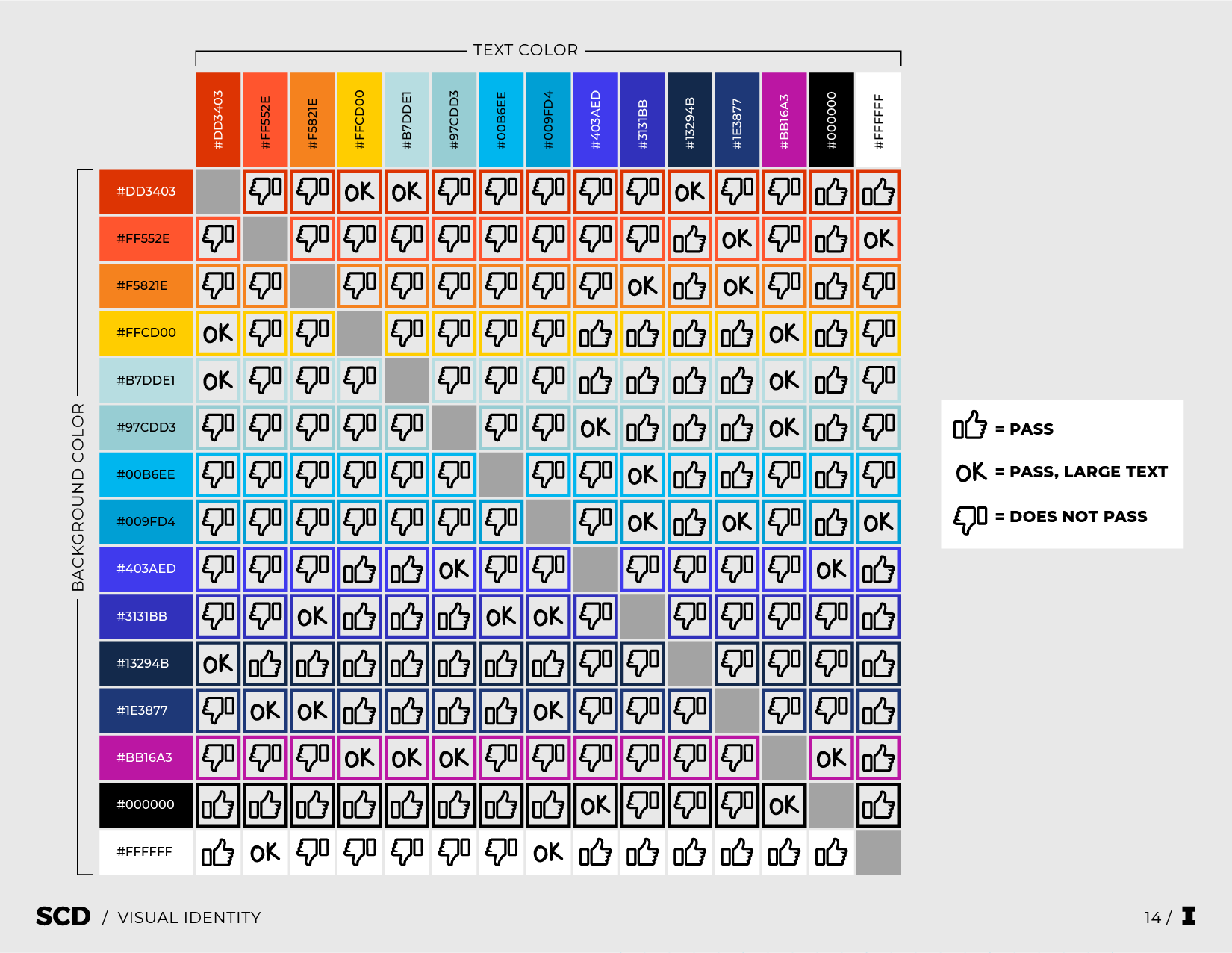
Task: Select the #13294B navy background row swatch
Action: (146, 663)
